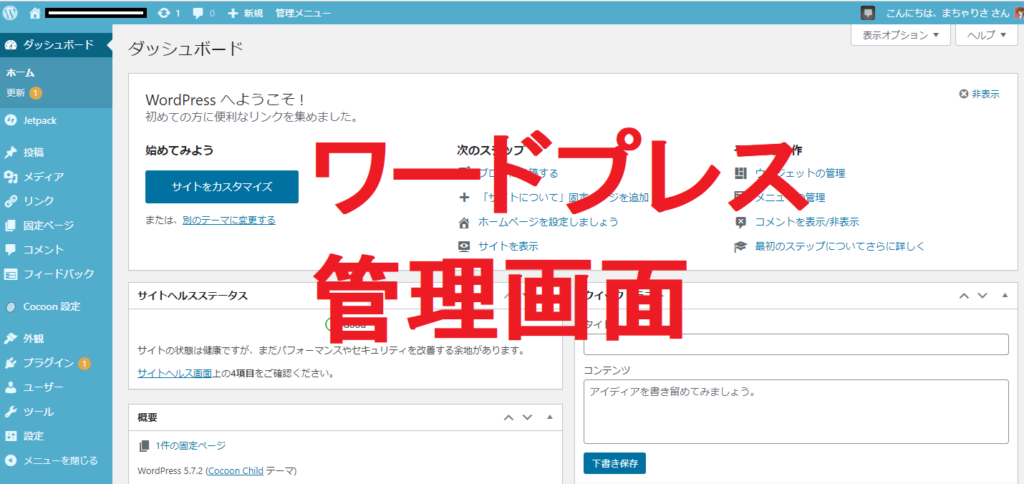The image size is (1024, 484).
Task: Click the コンテンツ text area
Action: [796, 411]
